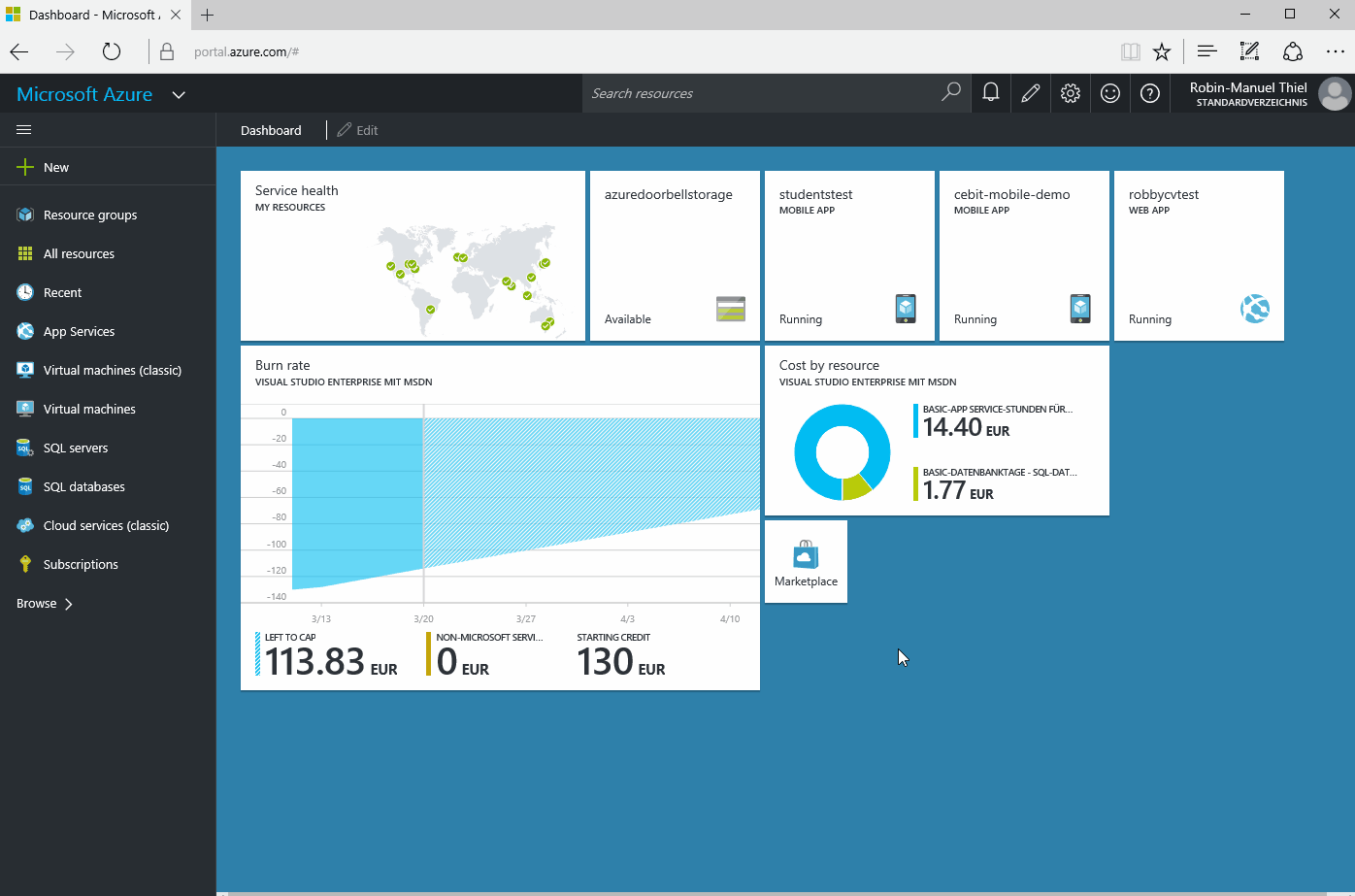Screen dimensions: 1355x896
Task: Click the Search resources input field
Action: click(757, 93)
